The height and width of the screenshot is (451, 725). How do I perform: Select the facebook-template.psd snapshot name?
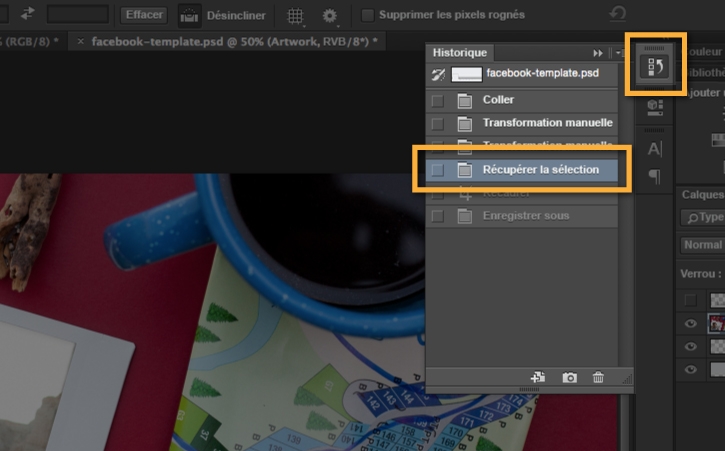click(542, 73)
